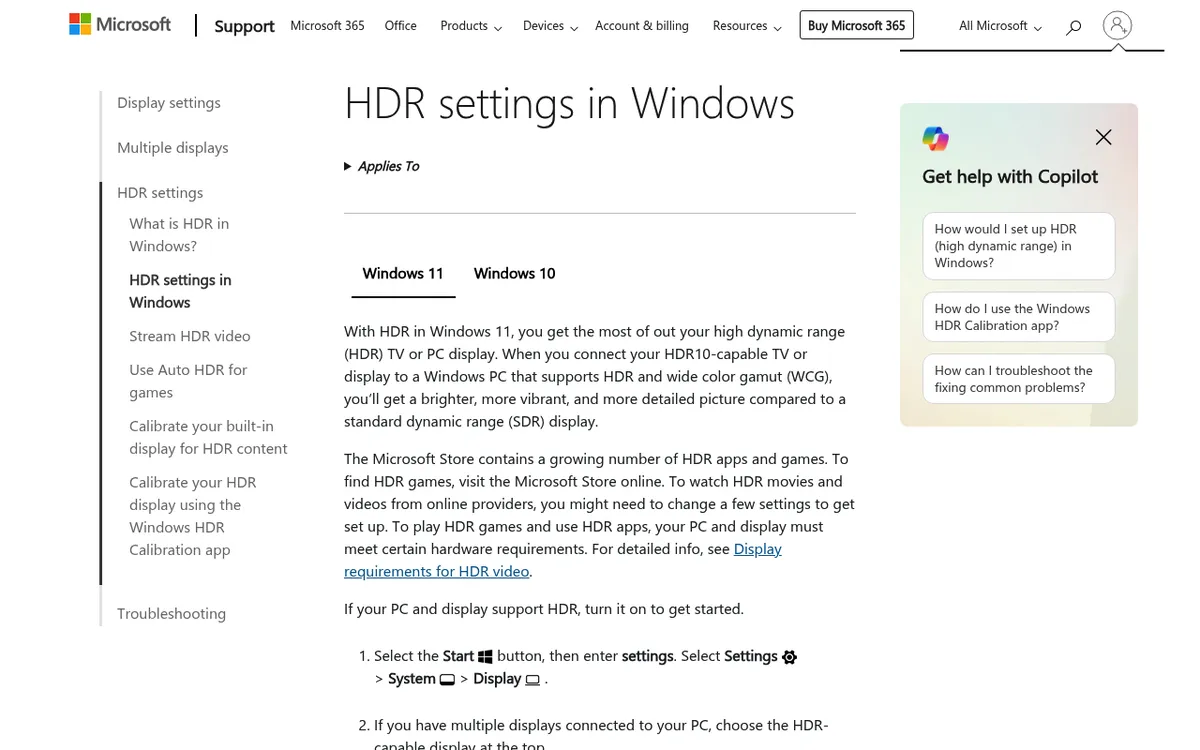Switch to the Windows 10 tab
This screenshot has width=1200, height=750.
[515, 274]
